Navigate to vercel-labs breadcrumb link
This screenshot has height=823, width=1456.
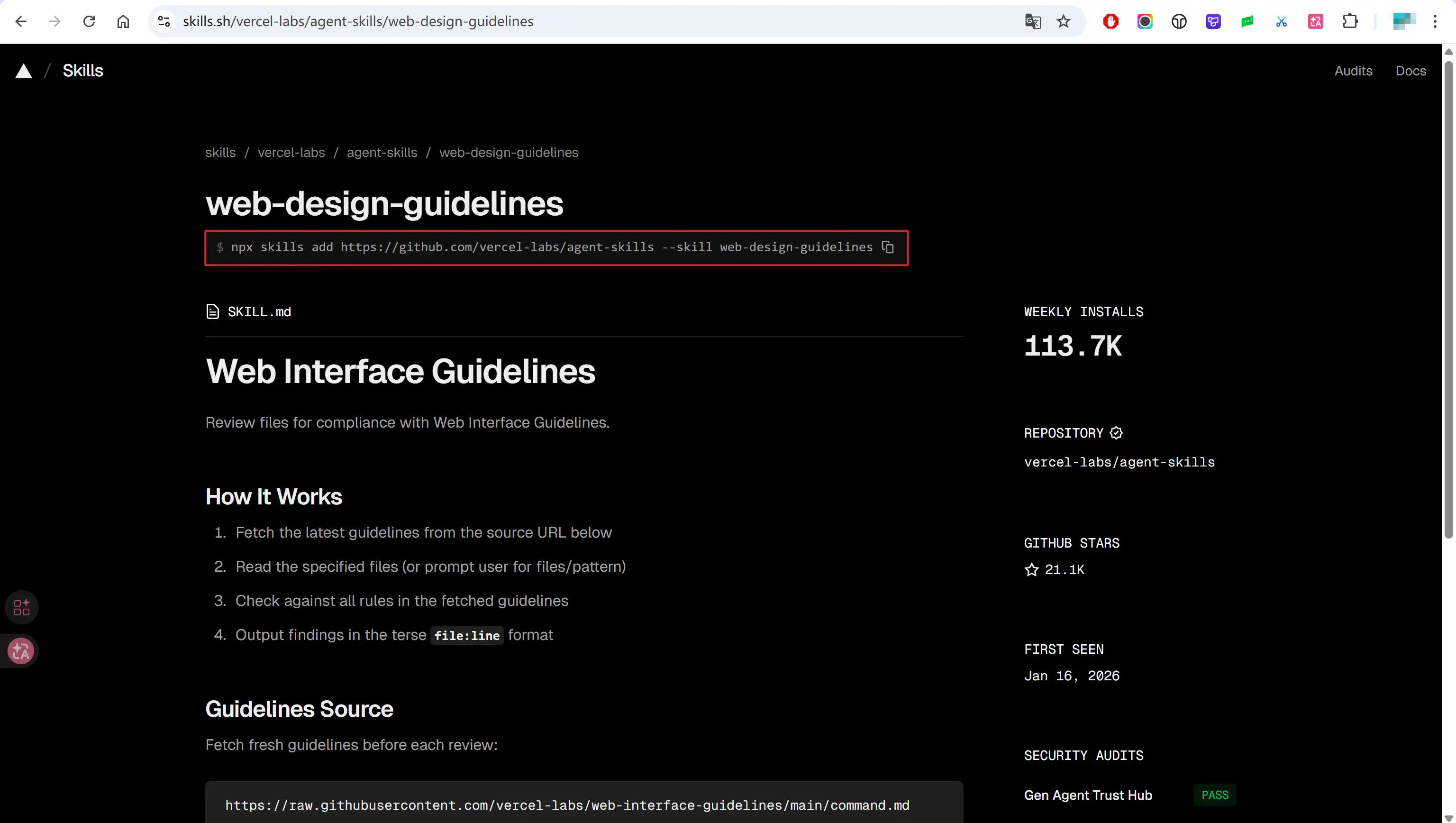tap(291, 153)
